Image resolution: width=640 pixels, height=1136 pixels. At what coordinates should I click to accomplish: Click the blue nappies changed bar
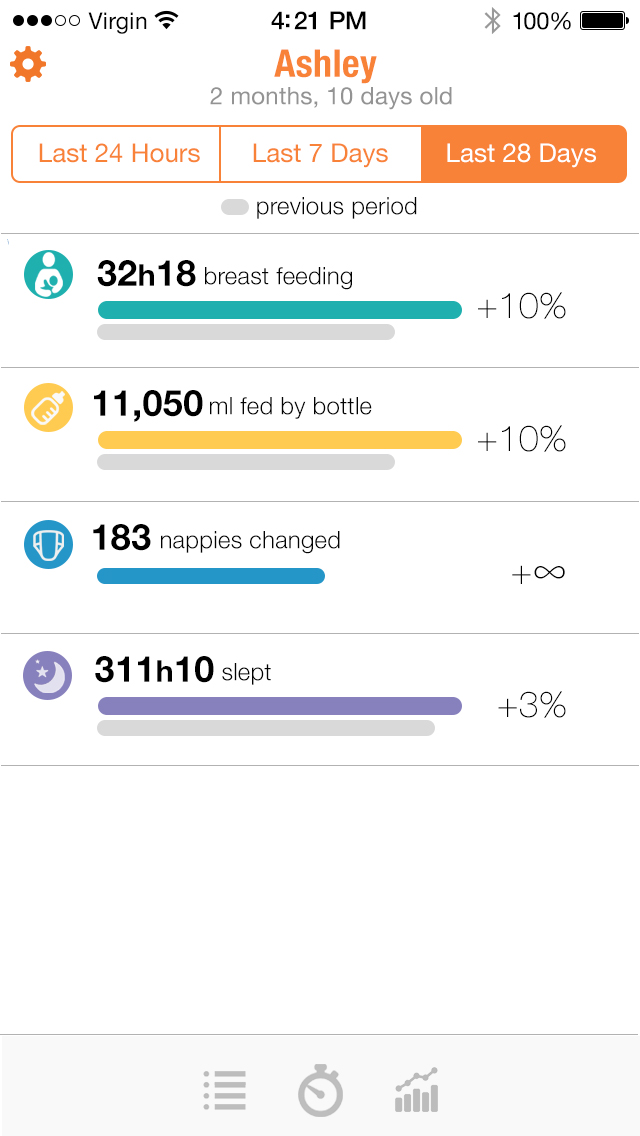coord(211,576)
